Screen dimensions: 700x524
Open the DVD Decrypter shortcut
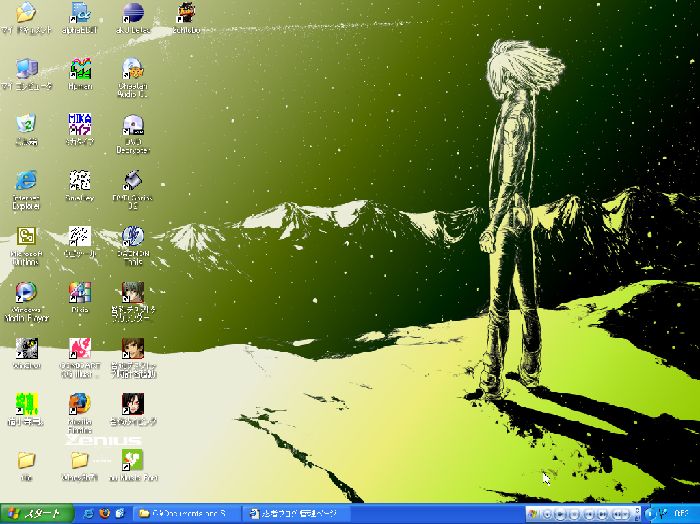click(x=133, y=125)
